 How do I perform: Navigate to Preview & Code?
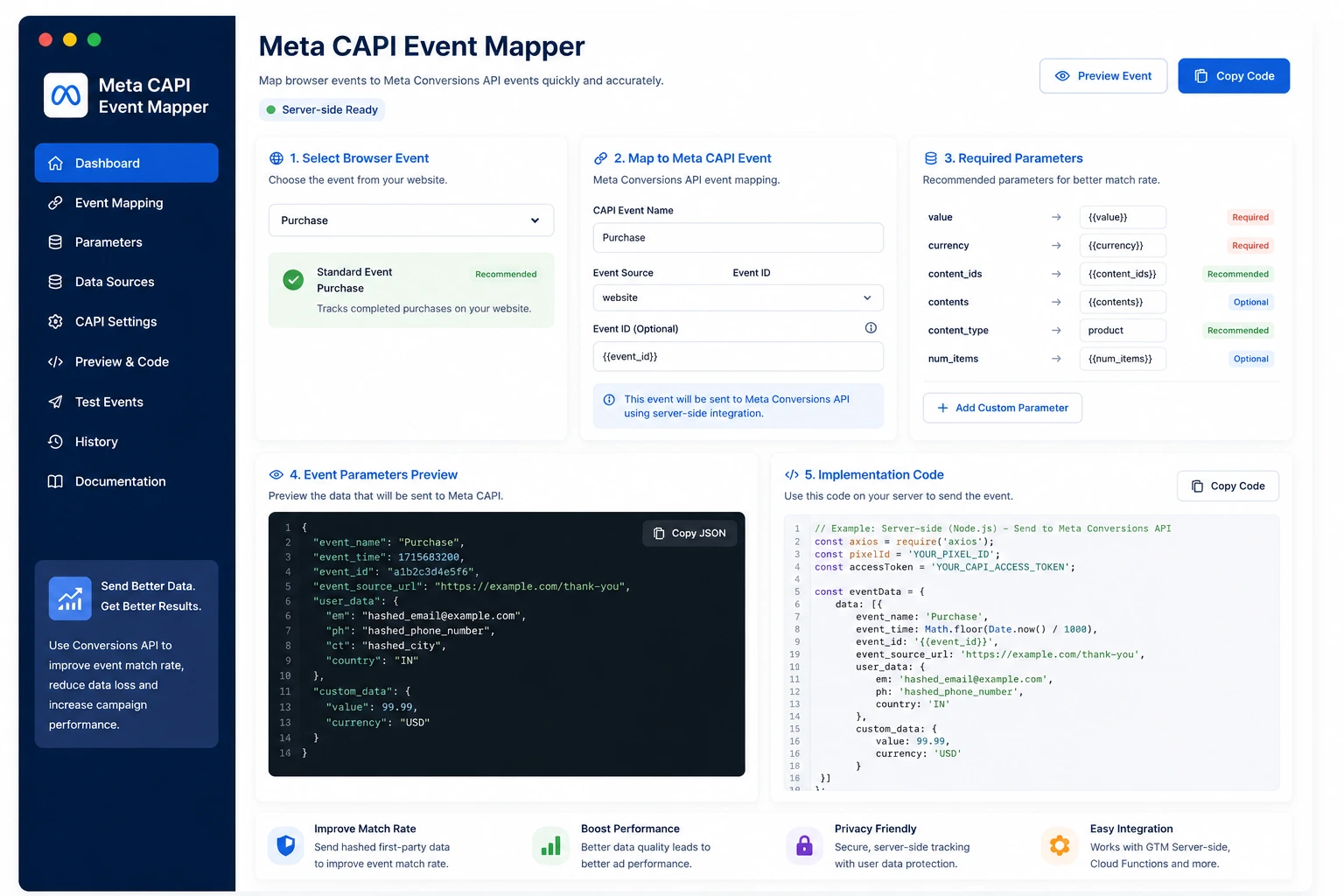pyautogui.click(x=126, y=361)
